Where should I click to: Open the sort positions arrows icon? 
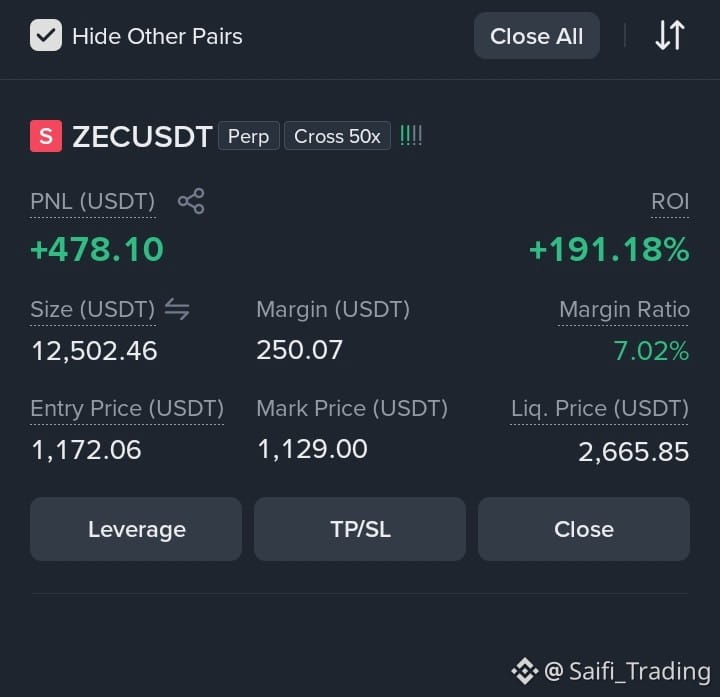click(670, 35)
